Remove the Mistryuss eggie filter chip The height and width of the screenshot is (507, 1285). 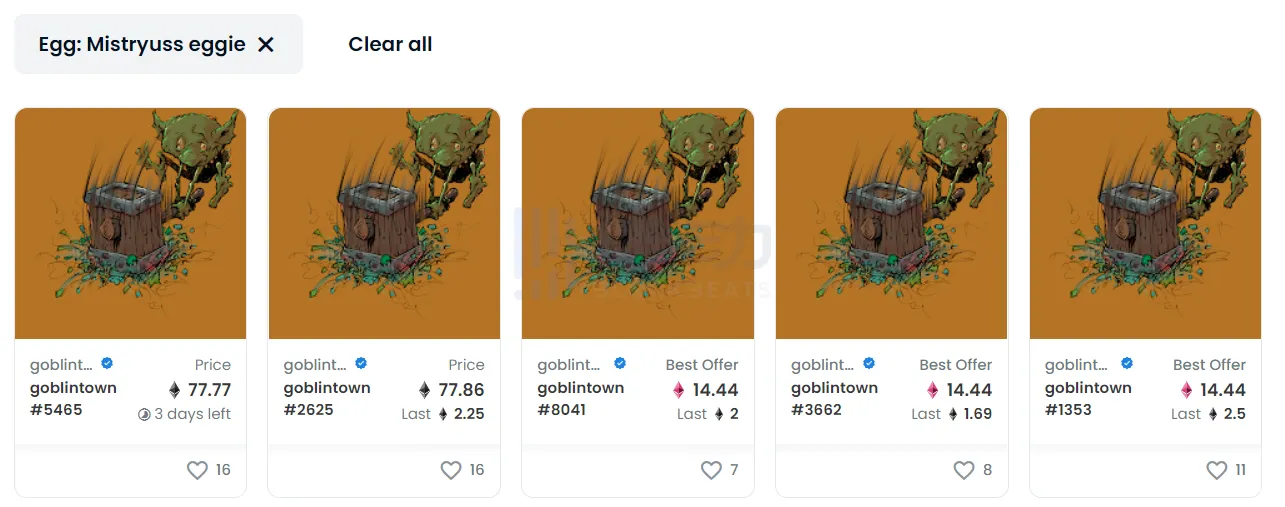(x=266, y=44)
